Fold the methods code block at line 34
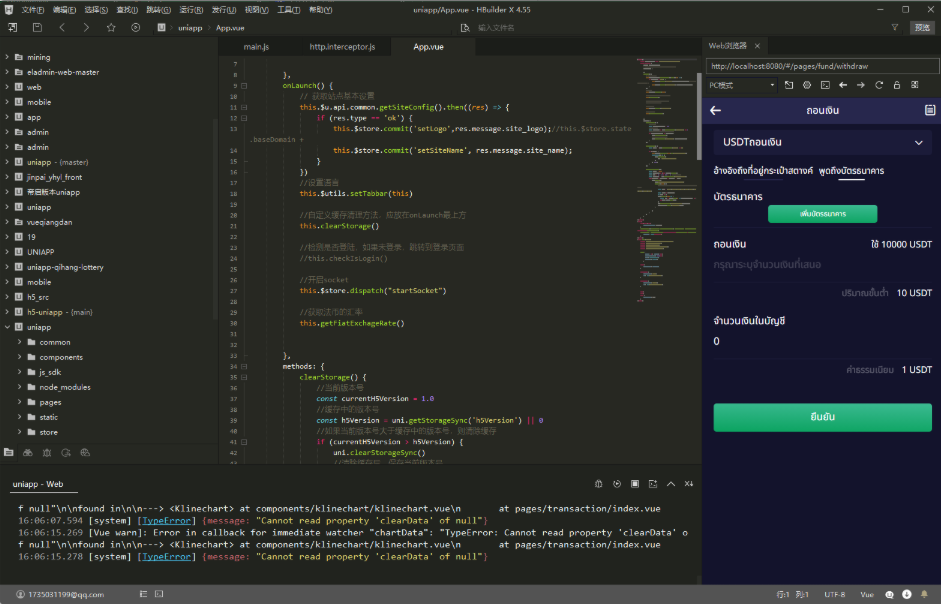 click(244, 366)
